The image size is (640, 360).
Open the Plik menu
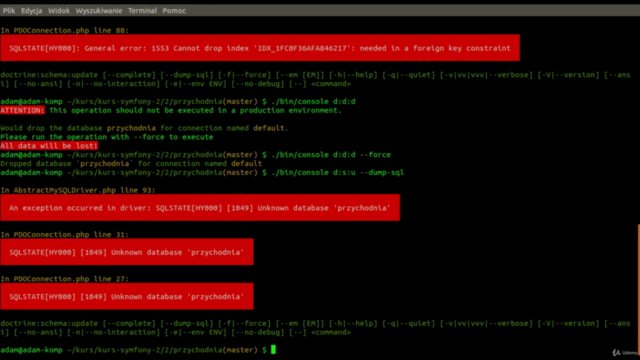pyautogui.click(x=9, y=11)
